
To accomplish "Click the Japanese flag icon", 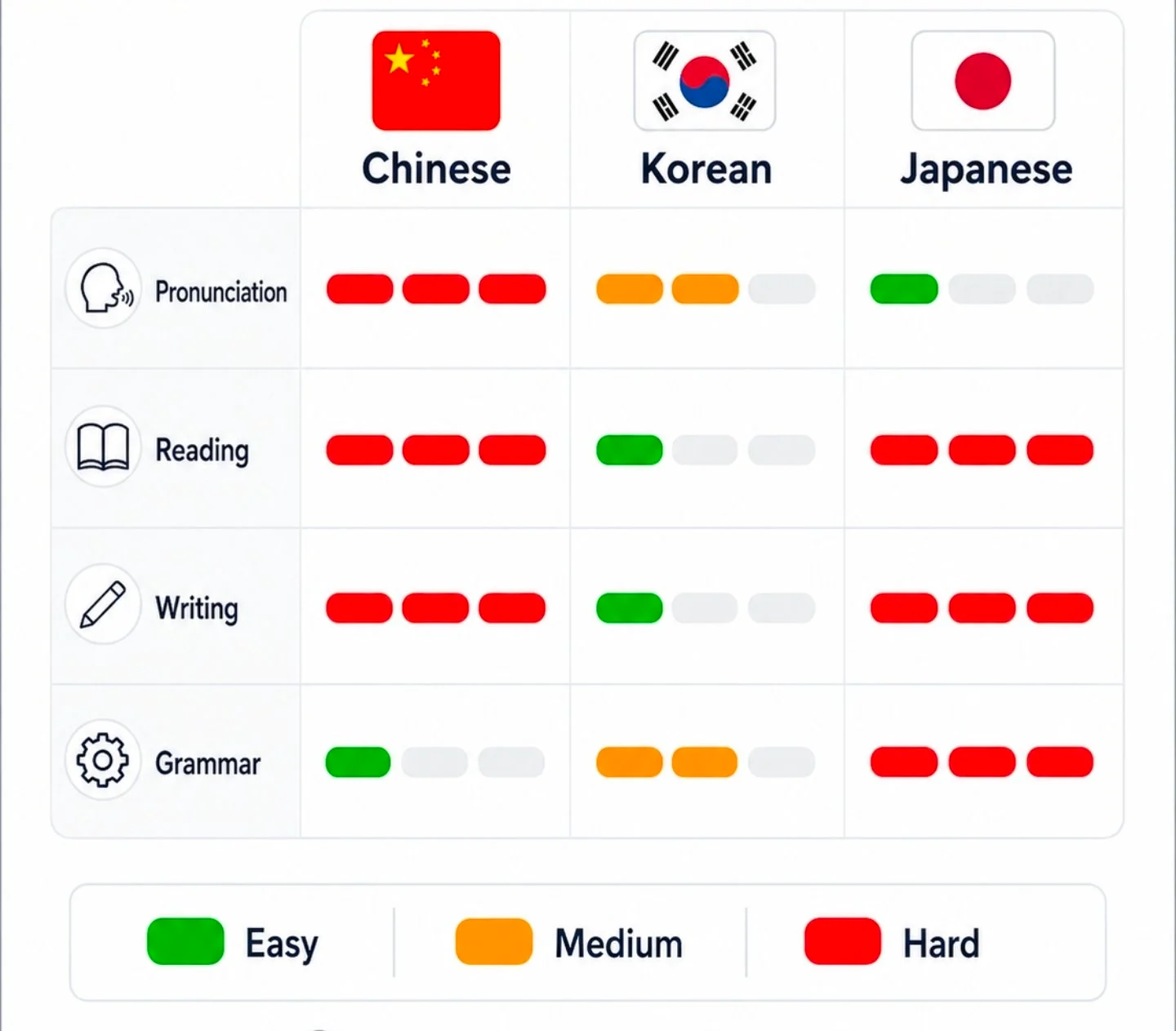I will click(x=983, y=81).
